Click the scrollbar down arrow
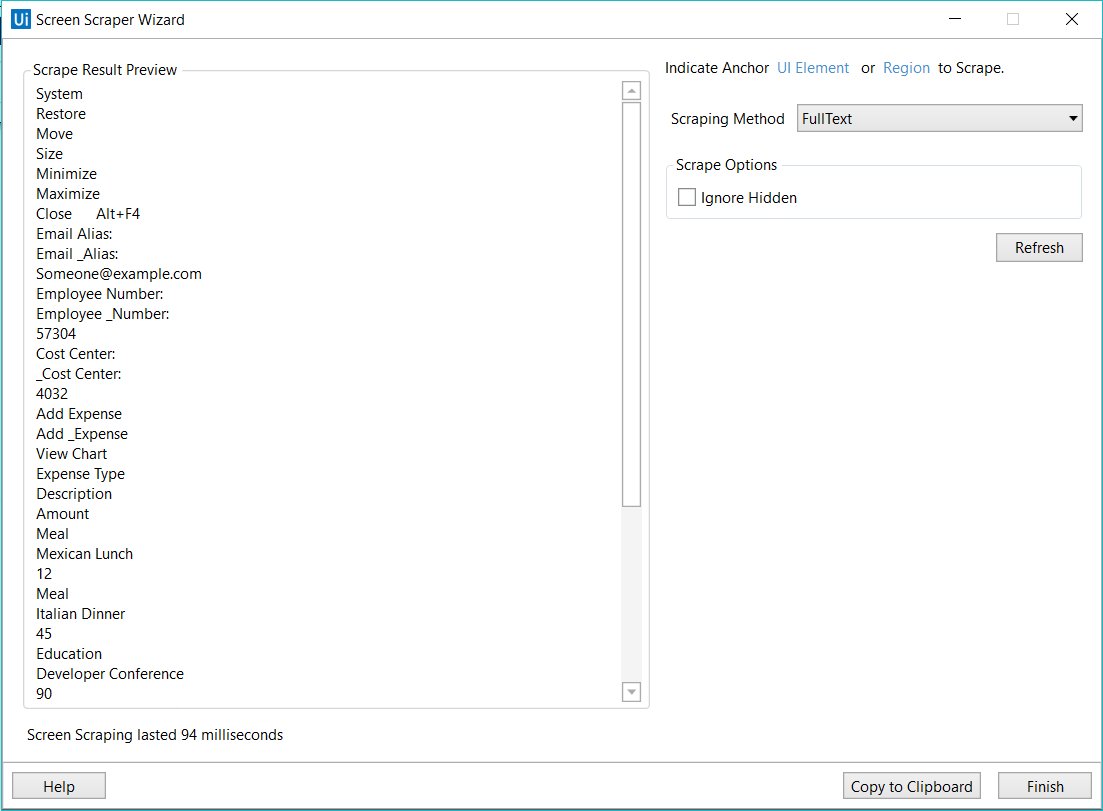1103x811 pixels. (x=631, y=691)
